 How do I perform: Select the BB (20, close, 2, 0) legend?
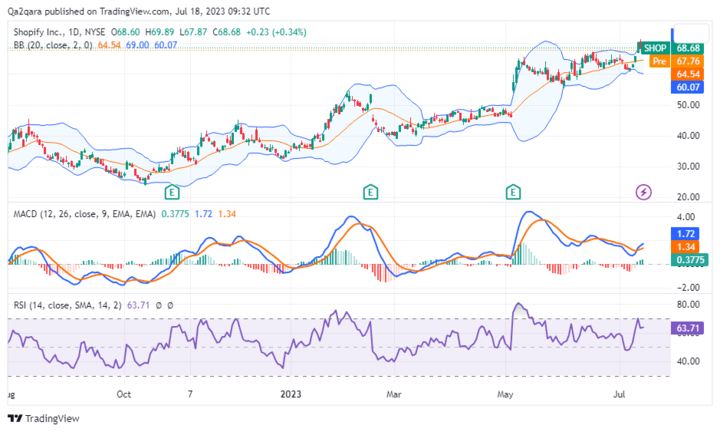point(53,45)
